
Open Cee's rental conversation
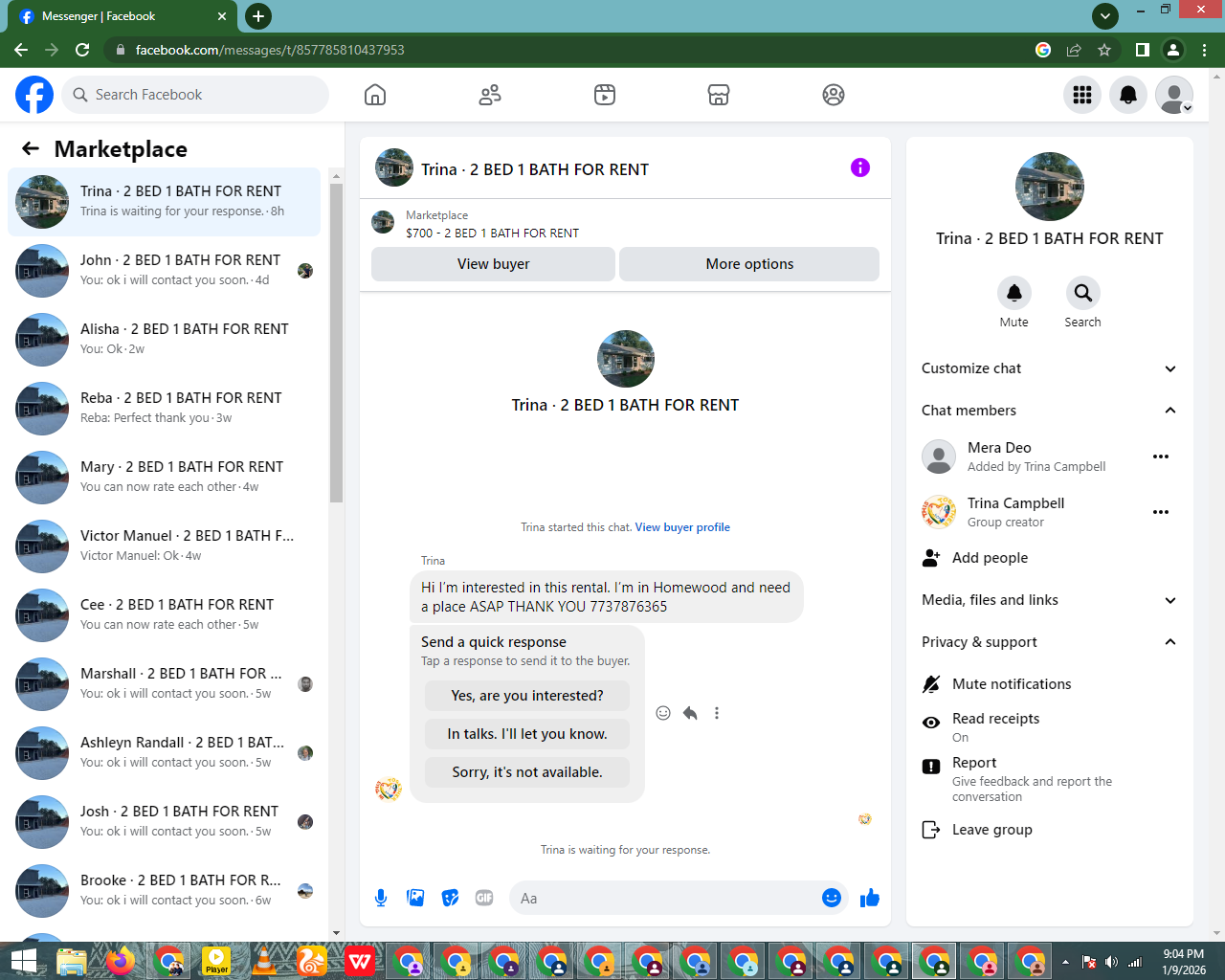click(165, 615)
